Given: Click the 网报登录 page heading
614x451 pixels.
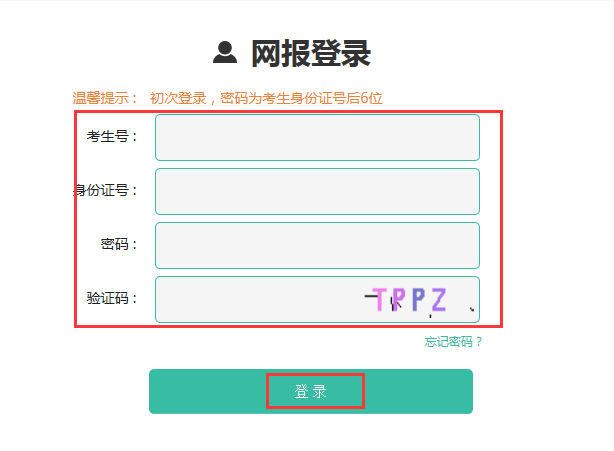Looking at the screenshot, I should pyautogui.click(x=310, y=53).
